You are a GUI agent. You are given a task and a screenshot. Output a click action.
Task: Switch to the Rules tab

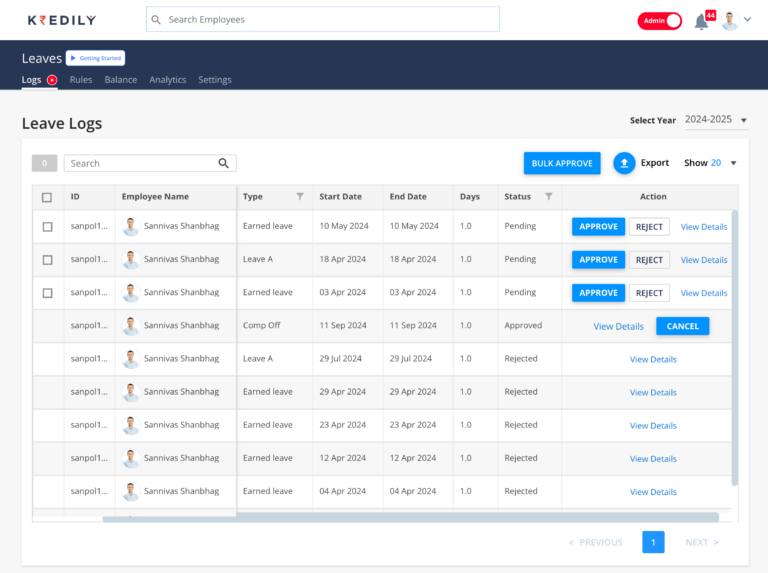point(81,80)
